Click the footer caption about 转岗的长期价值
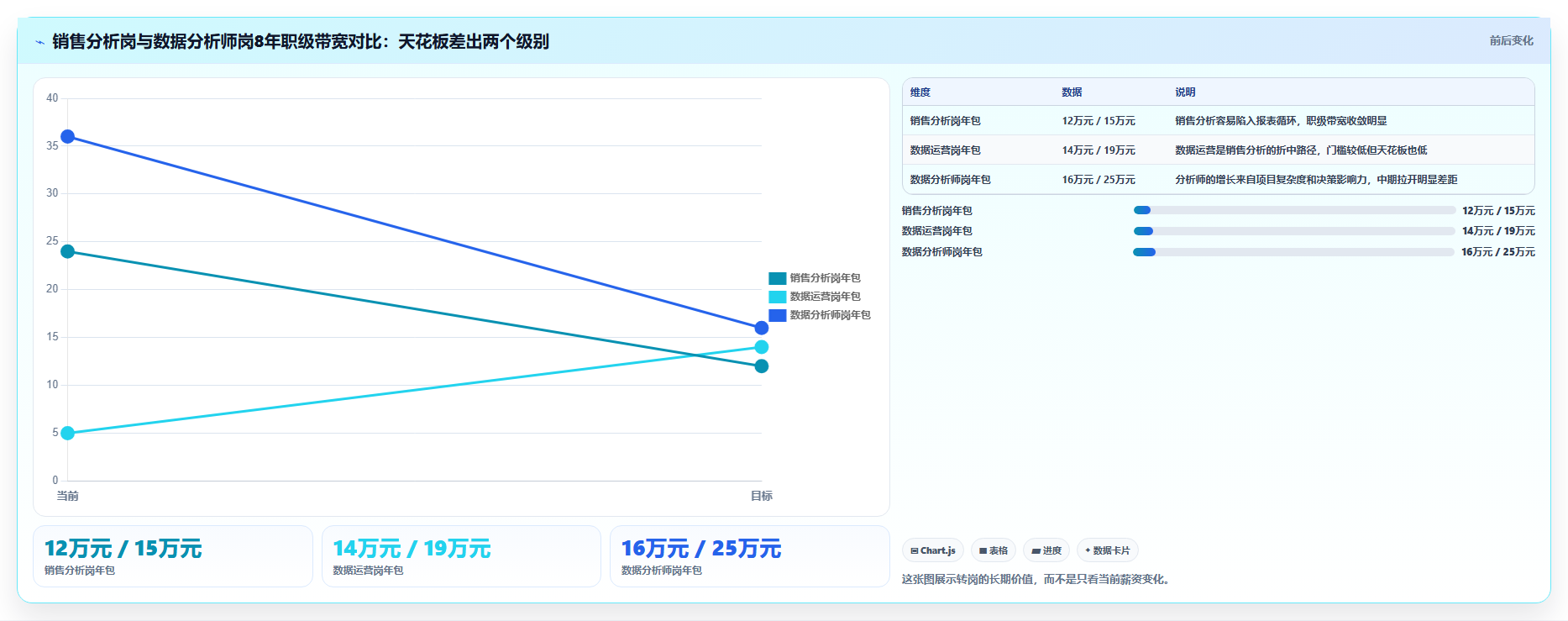Image resolution: width=1568 pixels, height=621 pixels. tap(1037, 579)
